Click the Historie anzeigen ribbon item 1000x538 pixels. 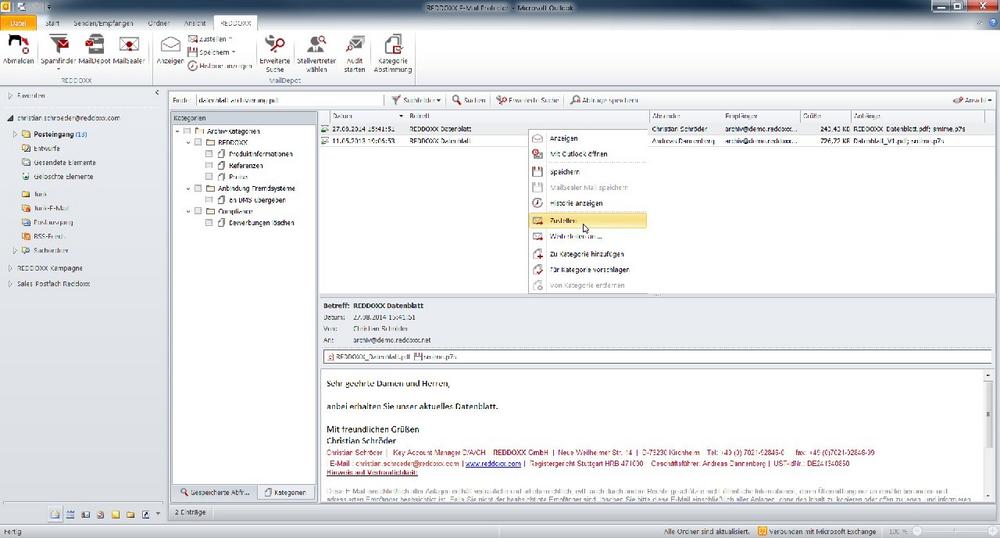pyautogui.click(x=219, y=66)
